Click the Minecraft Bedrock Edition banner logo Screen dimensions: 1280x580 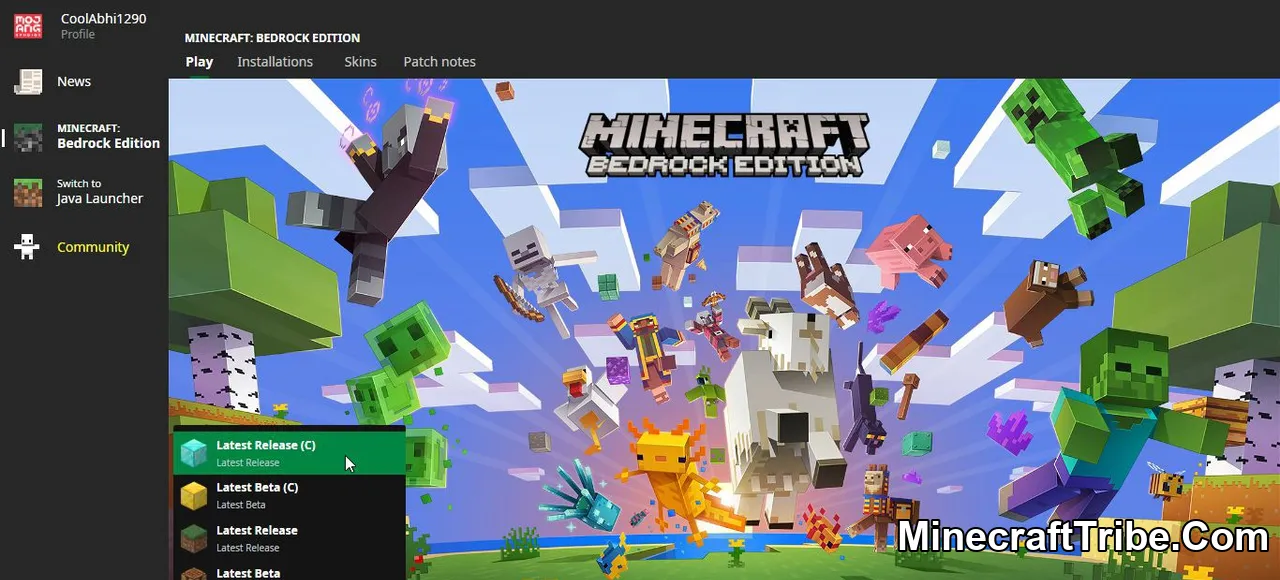pos(725,145)
